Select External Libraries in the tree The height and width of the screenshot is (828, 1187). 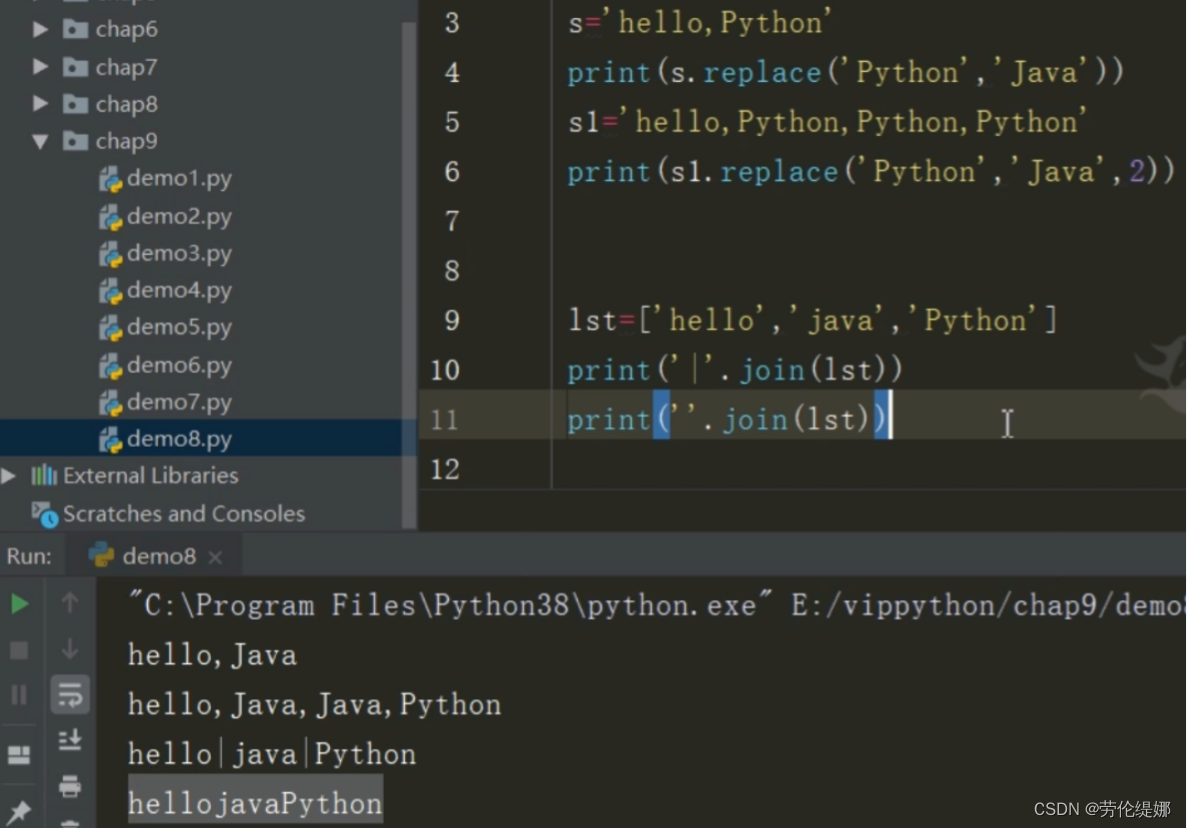click(151, 475)
